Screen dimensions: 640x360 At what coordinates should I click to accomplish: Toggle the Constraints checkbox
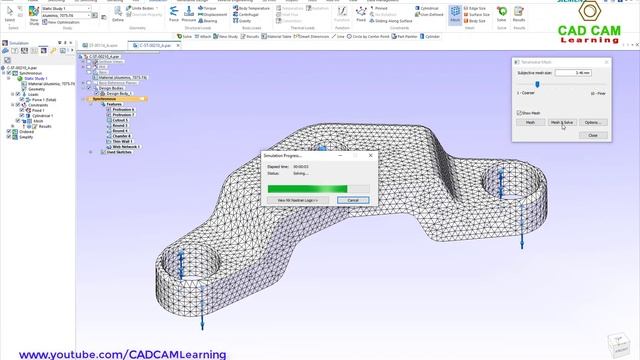[x=18, y=105]
